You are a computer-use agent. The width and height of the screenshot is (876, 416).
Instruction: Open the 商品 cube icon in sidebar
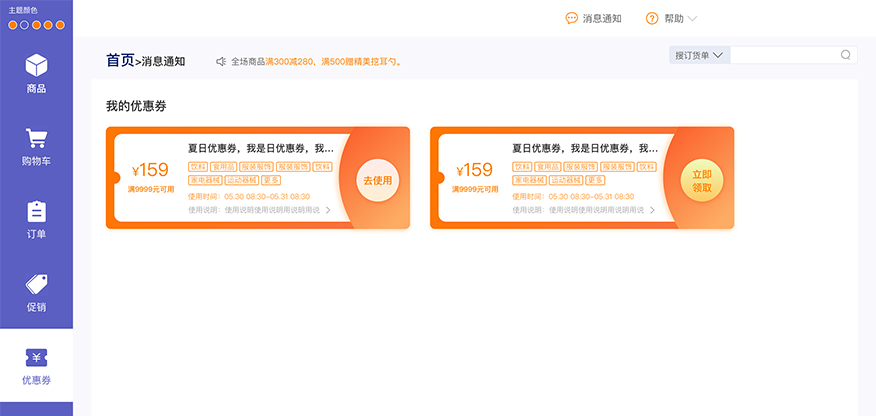coord(36,66)
